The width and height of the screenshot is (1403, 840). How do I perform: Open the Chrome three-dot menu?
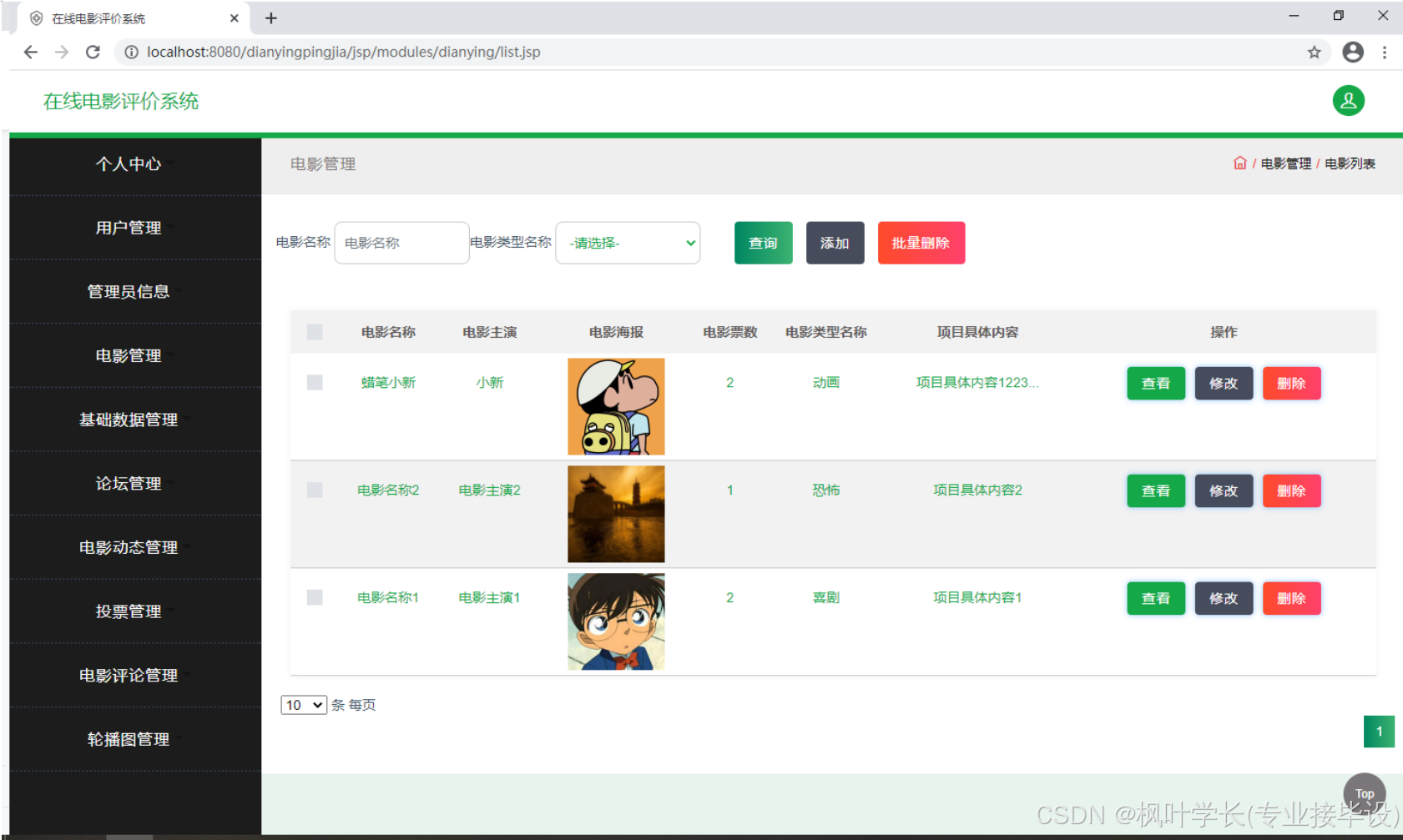[1385, 53]
